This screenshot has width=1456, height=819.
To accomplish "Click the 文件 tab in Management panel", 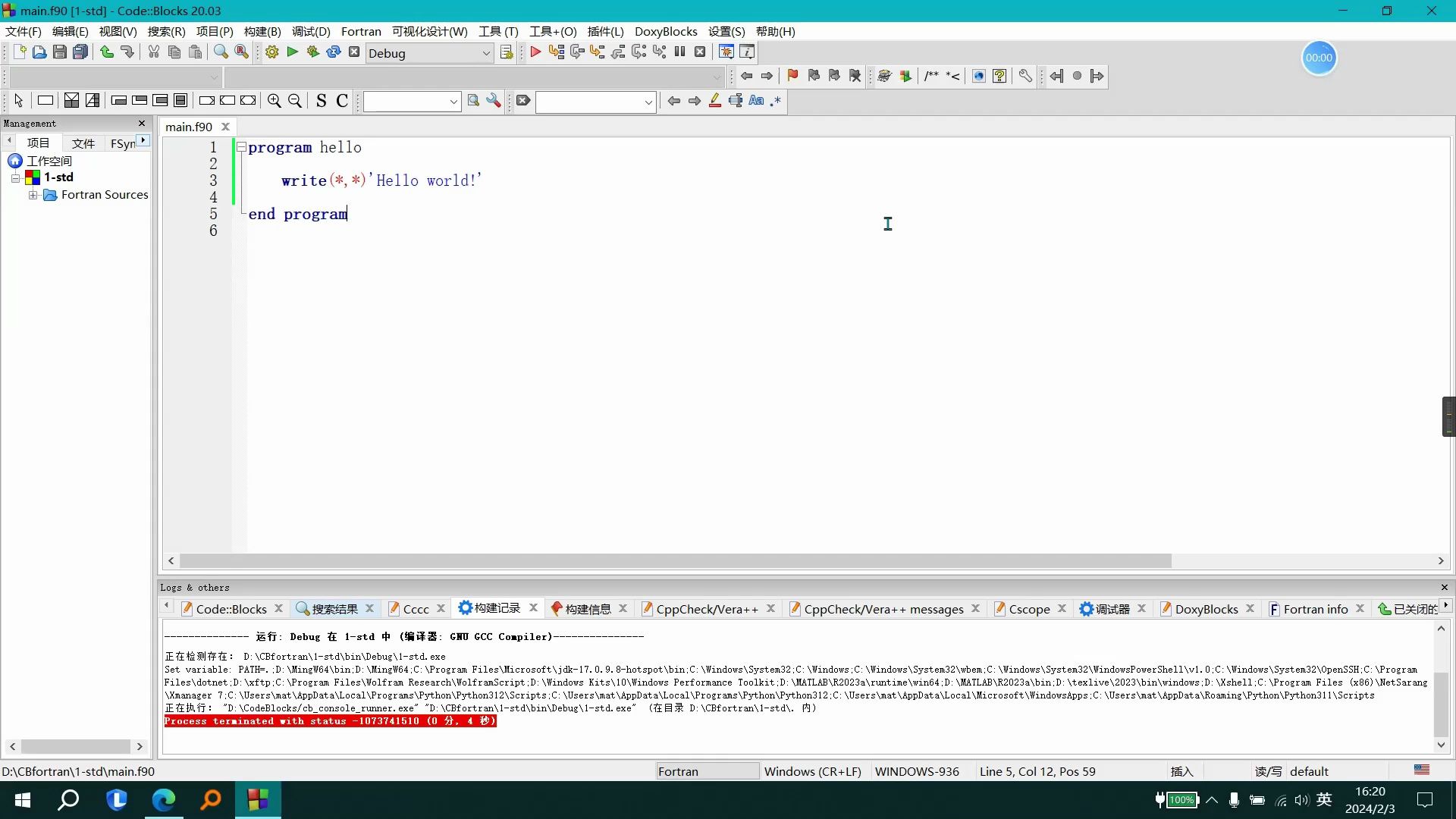I will pos(83,143).
